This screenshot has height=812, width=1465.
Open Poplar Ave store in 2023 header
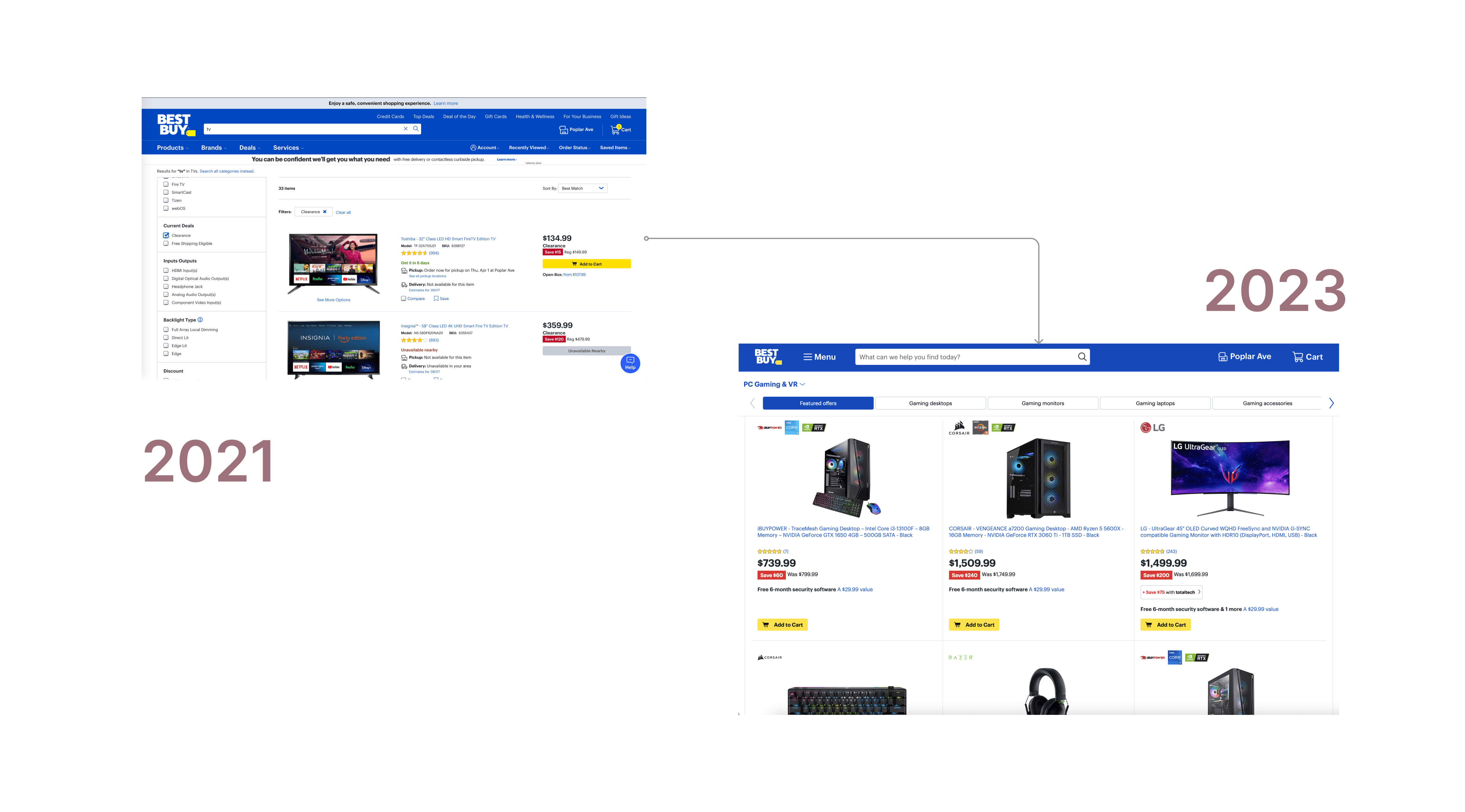(1244, 357)
